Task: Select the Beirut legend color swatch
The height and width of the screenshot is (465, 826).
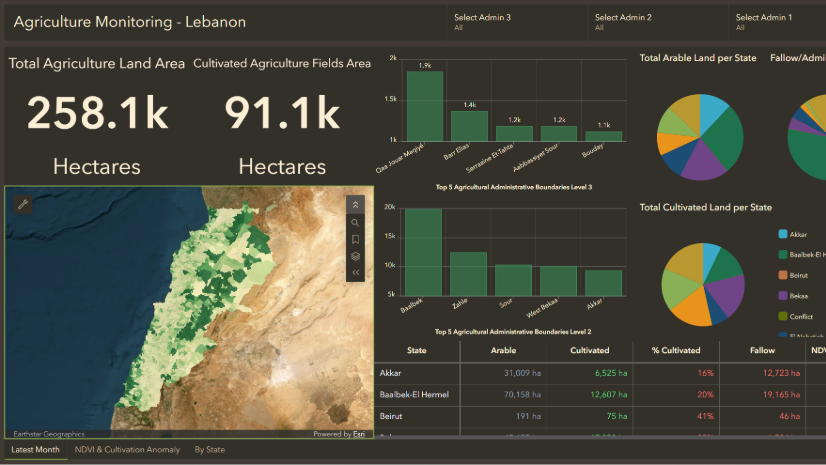Action: click(783, 275)
